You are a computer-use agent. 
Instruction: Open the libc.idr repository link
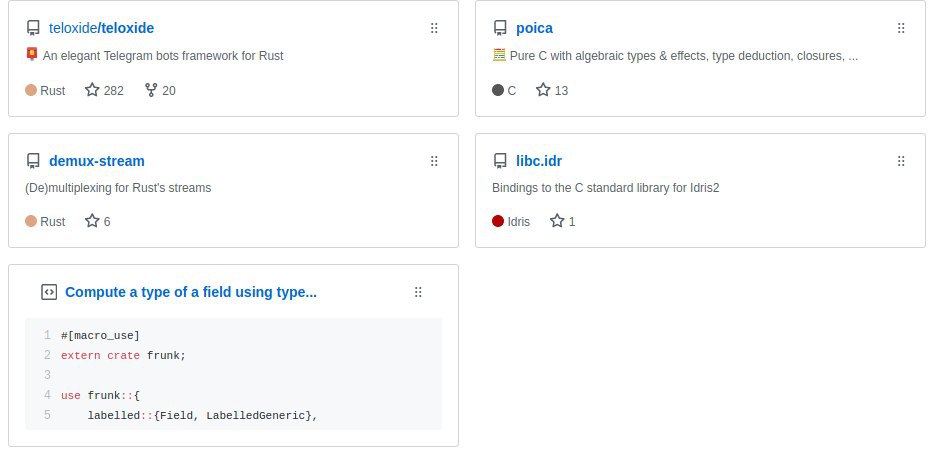tap(538, 161)
